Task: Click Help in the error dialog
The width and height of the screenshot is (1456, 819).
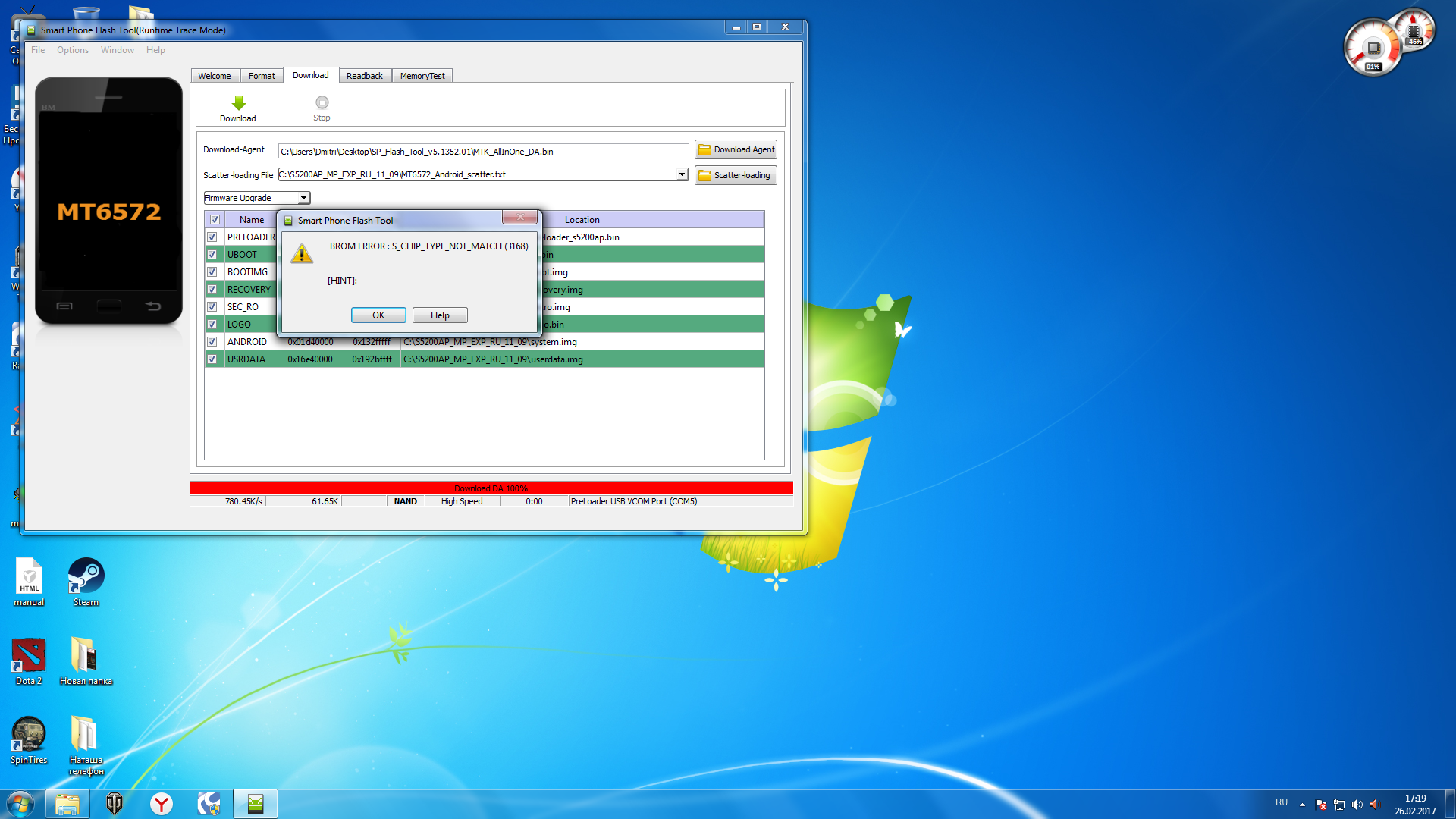Action: point(440,315)
